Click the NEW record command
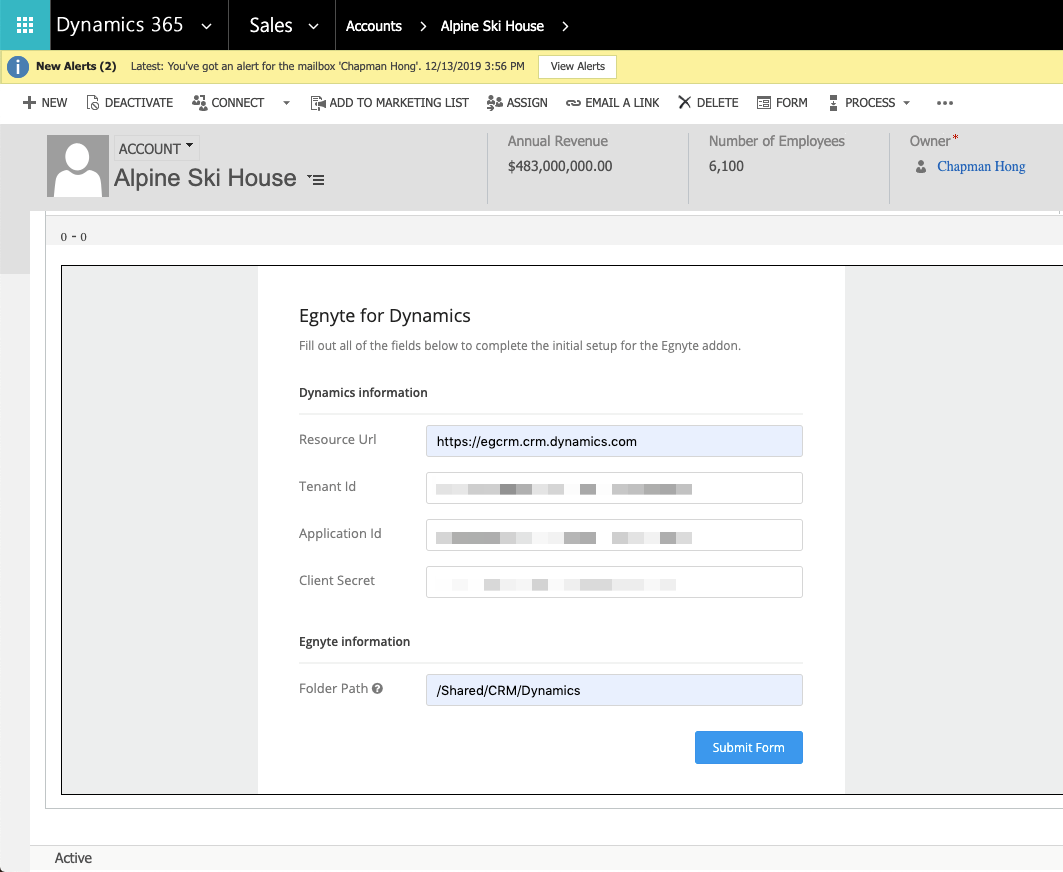 pos(45,102)
